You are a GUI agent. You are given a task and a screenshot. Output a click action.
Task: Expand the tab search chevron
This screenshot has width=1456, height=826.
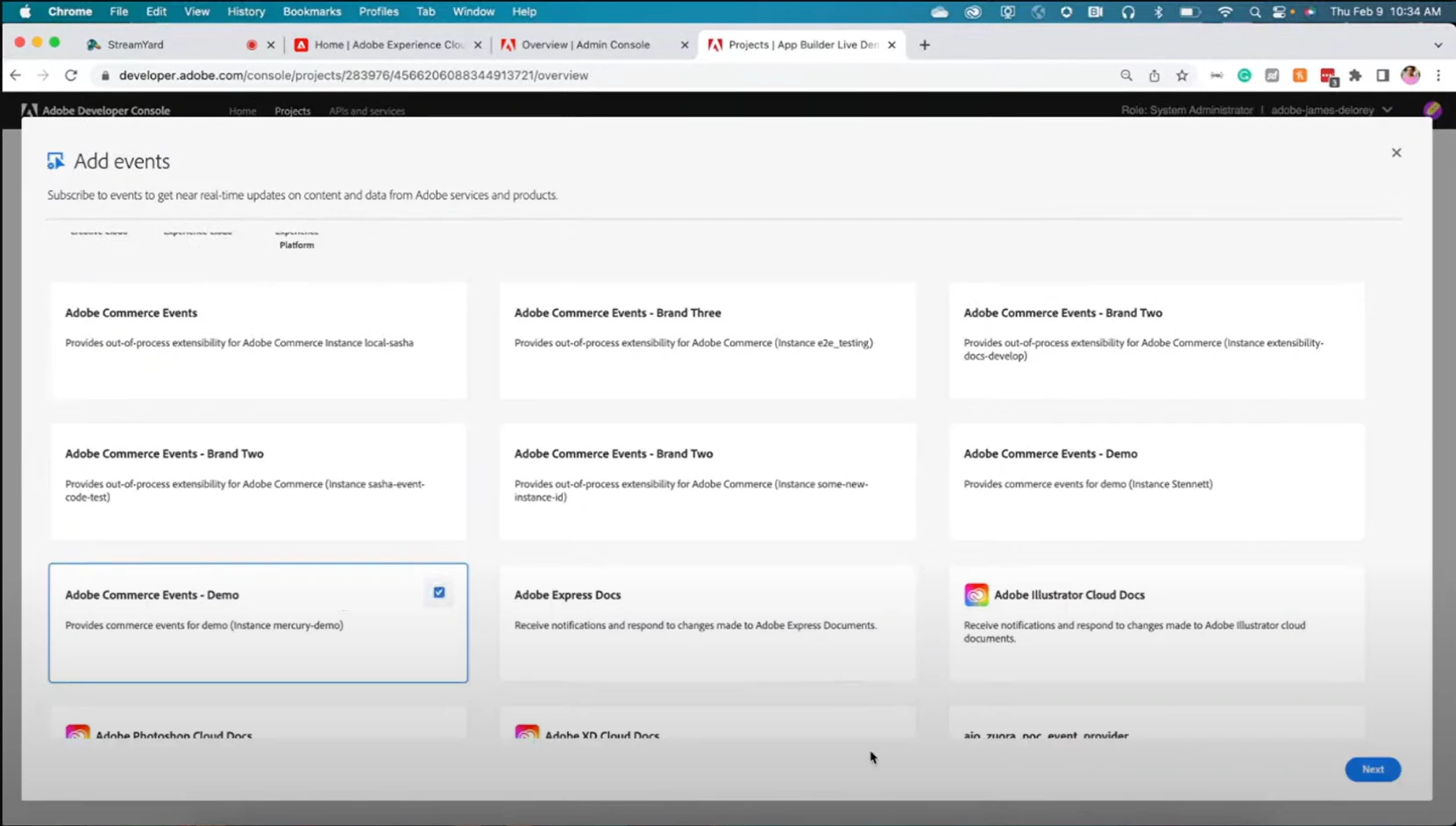point(1438,45)
